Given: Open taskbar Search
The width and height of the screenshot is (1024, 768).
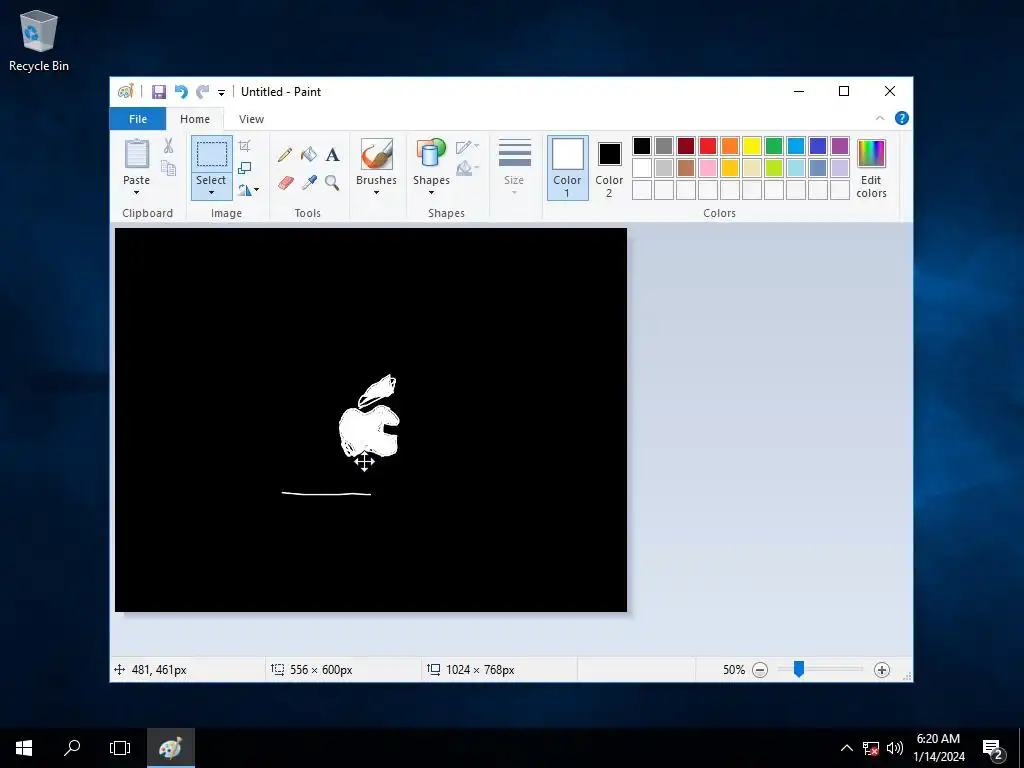Looking at the screenshot, I should (72, 748).
